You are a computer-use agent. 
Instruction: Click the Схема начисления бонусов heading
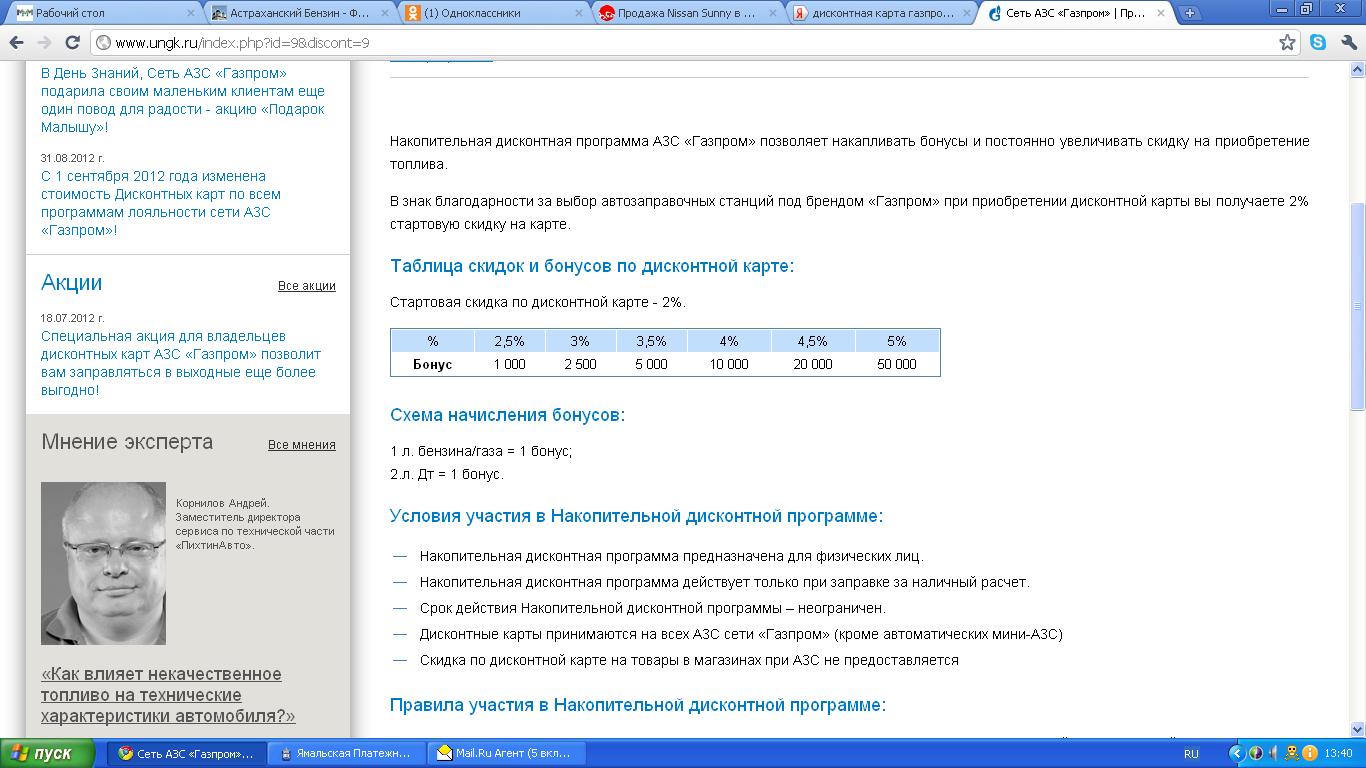pyautogui.click(x=507, y=415)
